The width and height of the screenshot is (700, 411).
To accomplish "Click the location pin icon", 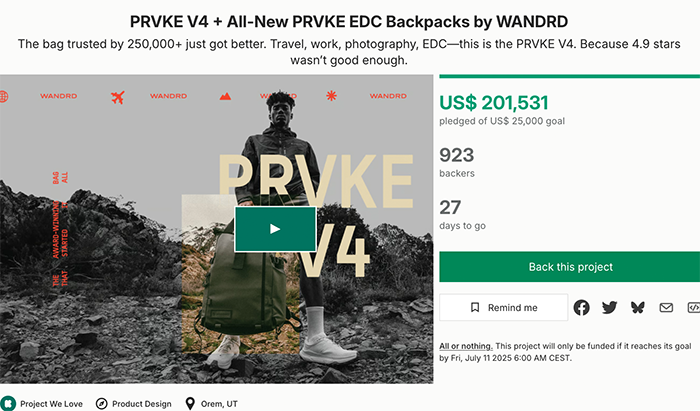I will click(x=190, y=403).
